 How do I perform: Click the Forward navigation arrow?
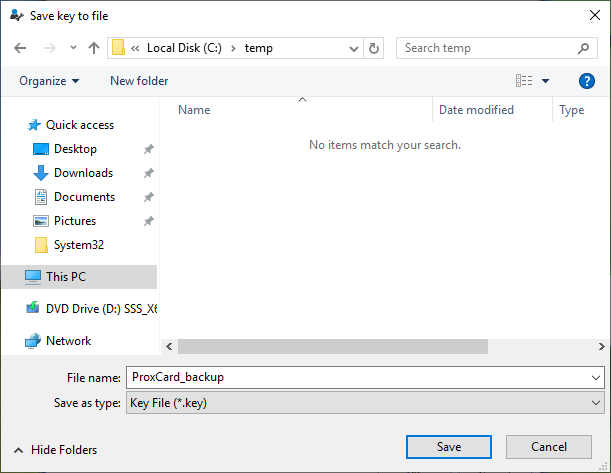(49, 48)
